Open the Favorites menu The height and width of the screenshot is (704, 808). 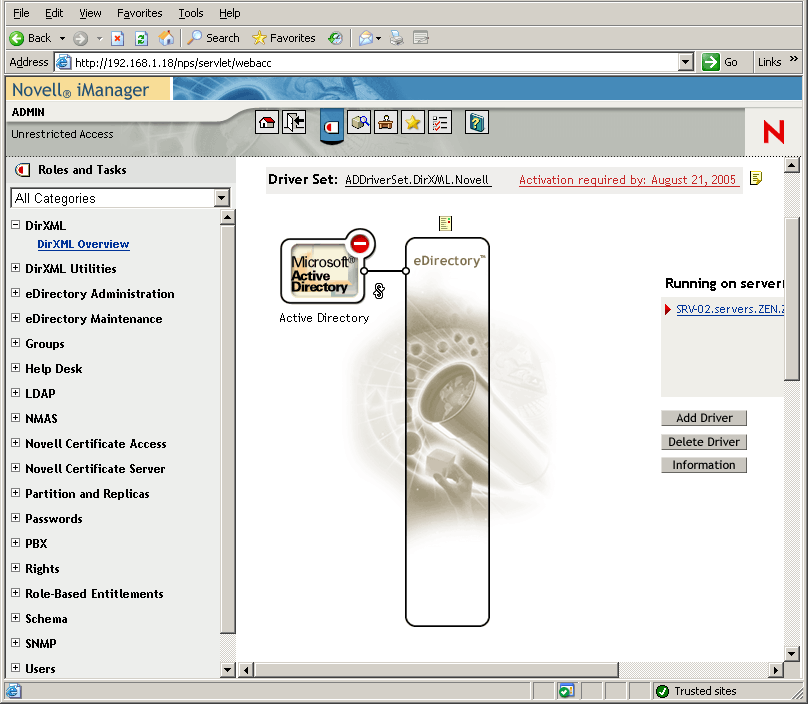(139, 13)
